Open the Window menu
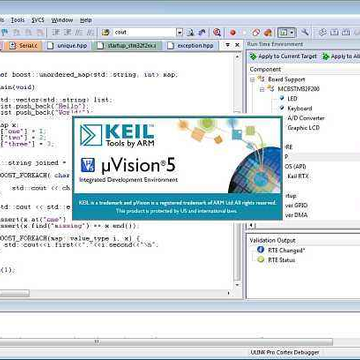Screen dimensions: 360x360 62,20
